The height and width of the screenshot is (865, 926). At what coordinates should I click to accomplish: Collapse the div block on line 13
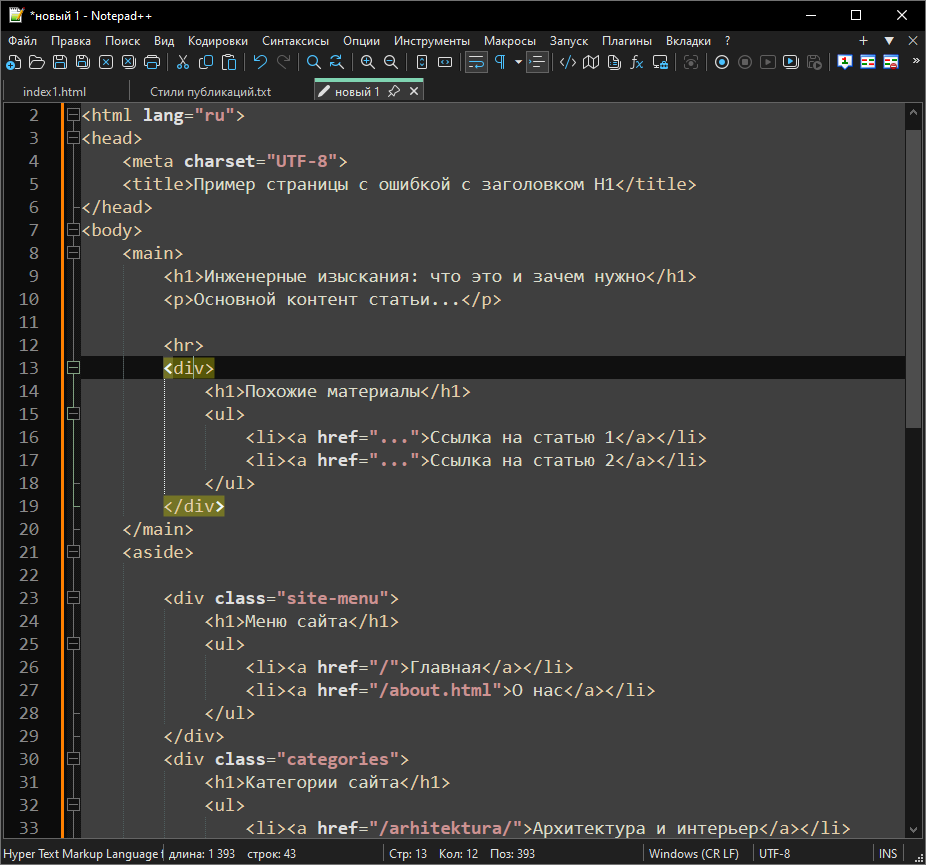click(x=72, y=368)
